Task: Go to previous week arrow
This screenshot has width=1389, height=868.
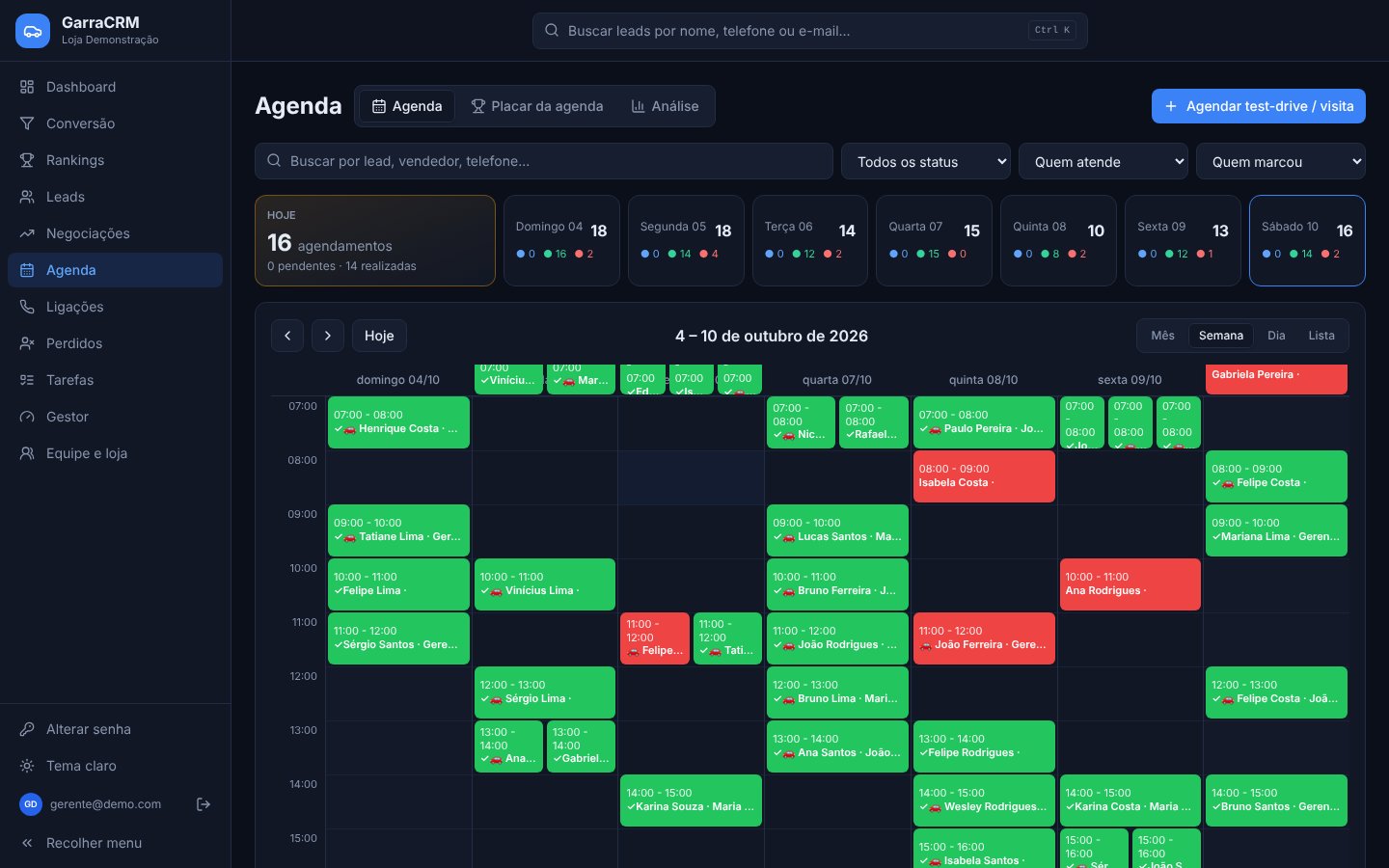Action: pos(287,336)
